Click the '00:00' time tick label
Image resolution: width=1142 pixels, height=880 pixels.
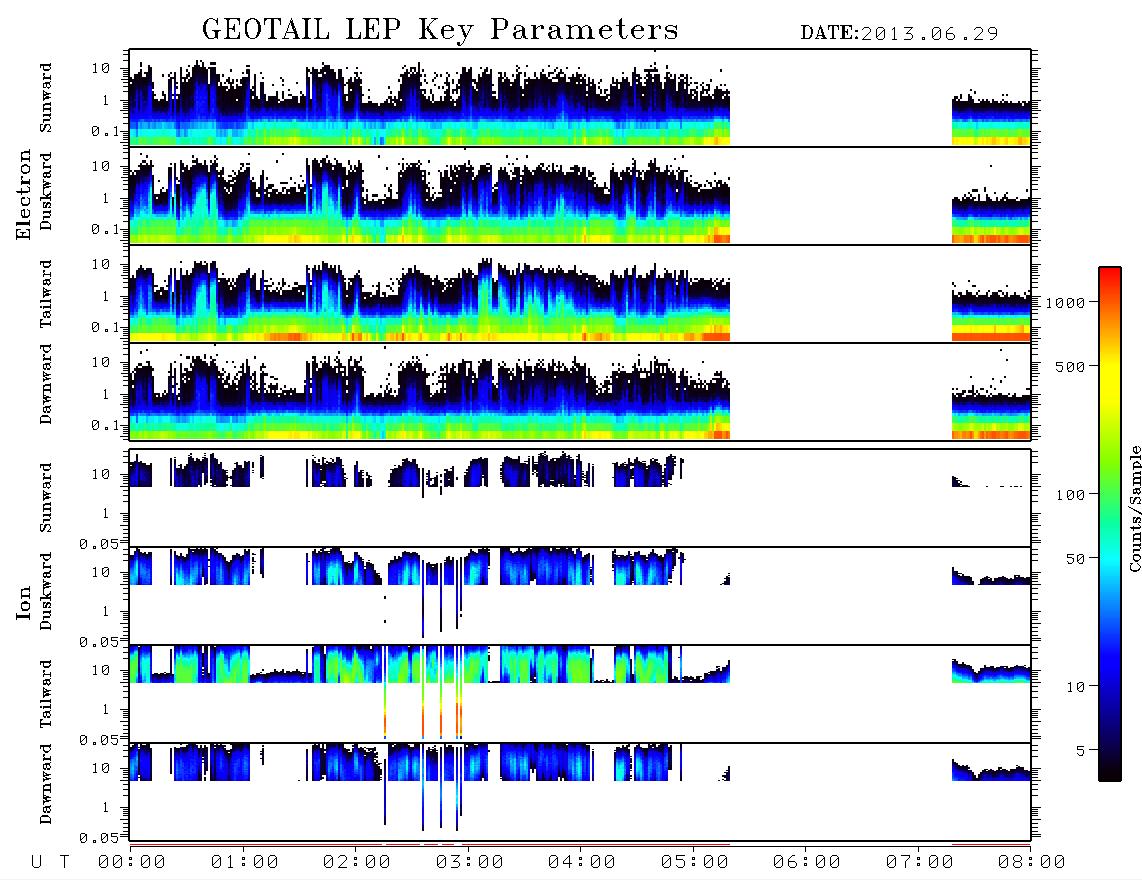click(132, 863)
